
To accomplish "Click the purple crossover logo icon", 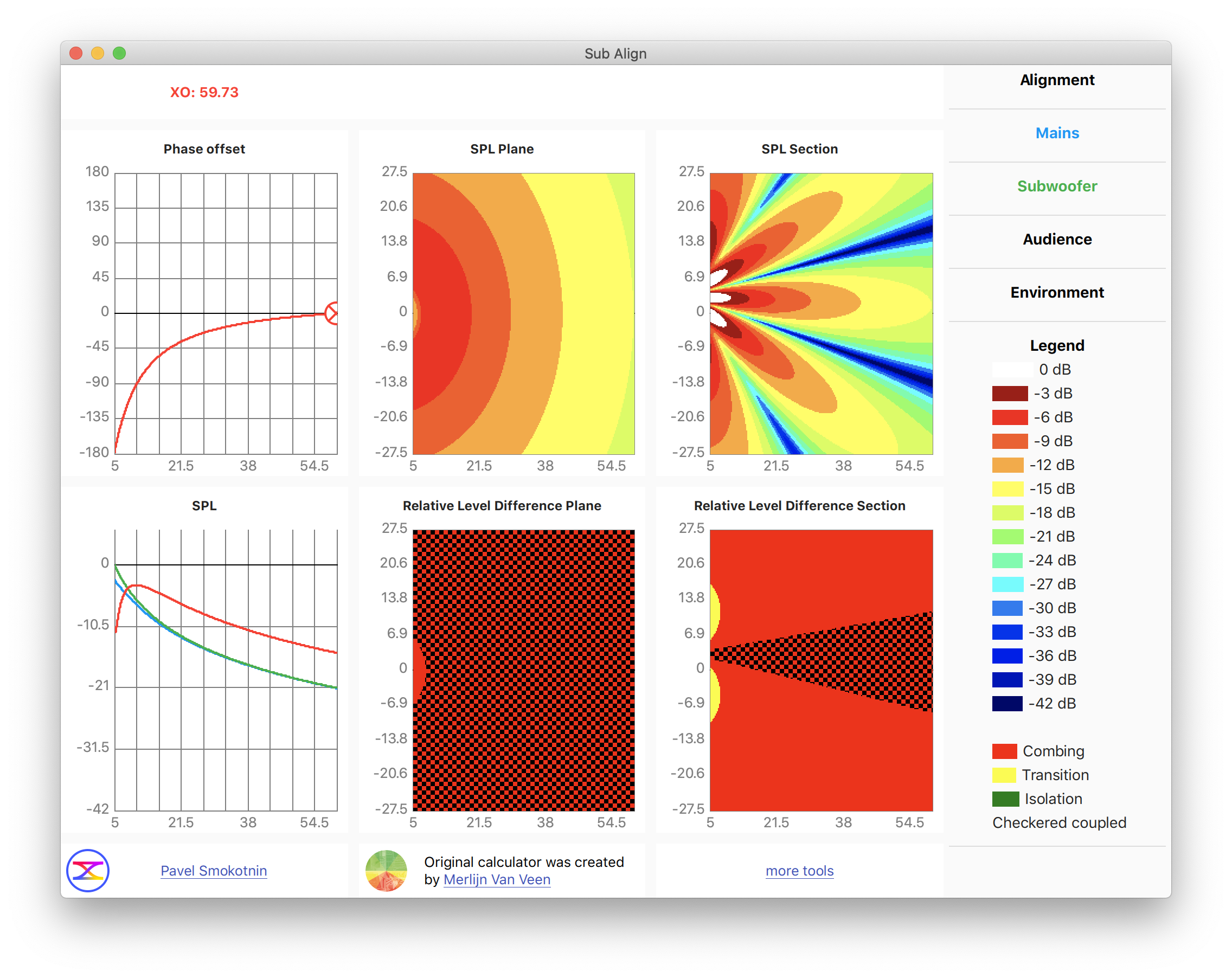I will pyautogui.click(x=87, y=871).
